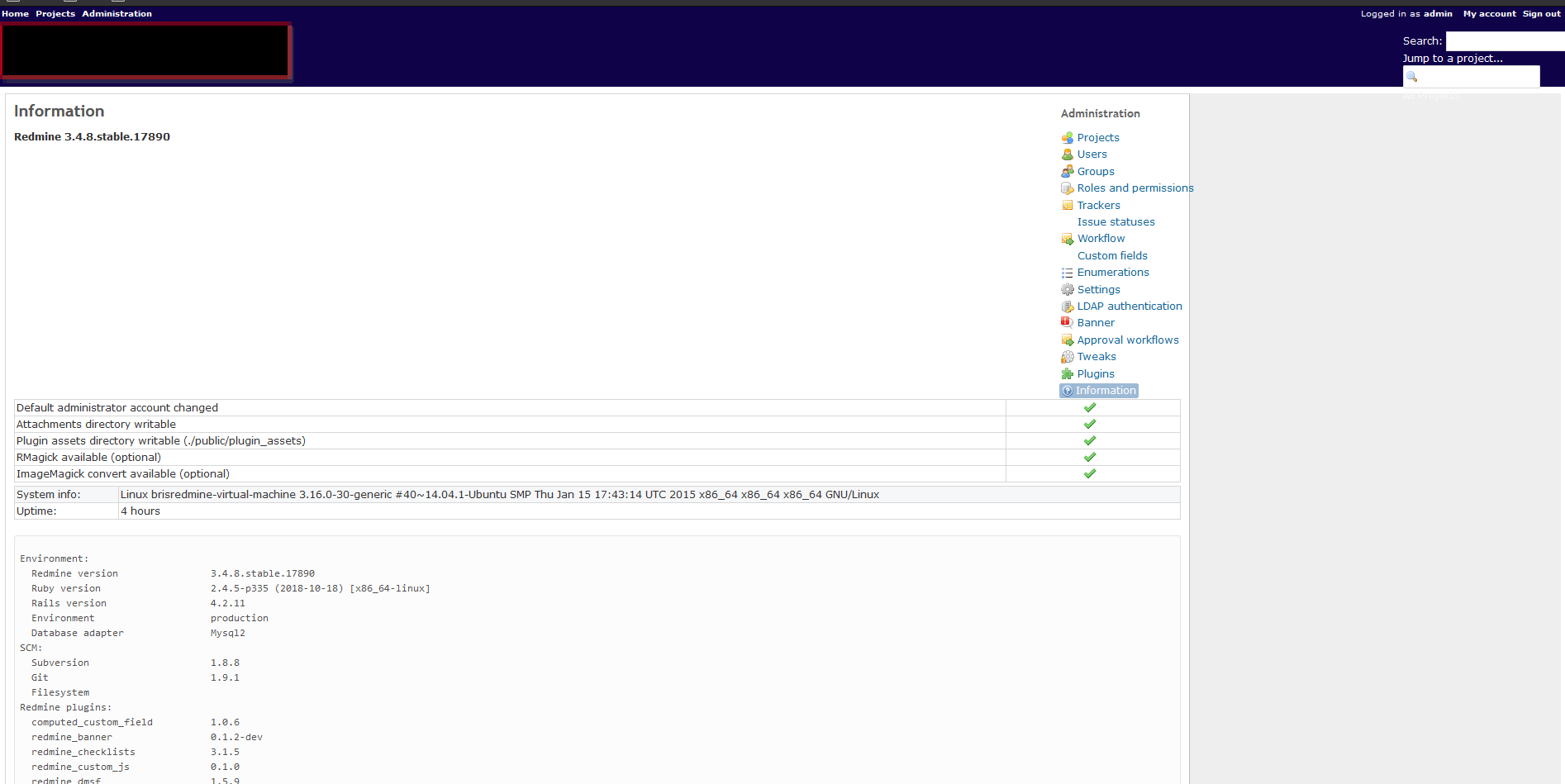Image resolution: width=1565 pixels, height=784 pixels.
Task: Sign out of Redmine
Action: click(1542, 14)
